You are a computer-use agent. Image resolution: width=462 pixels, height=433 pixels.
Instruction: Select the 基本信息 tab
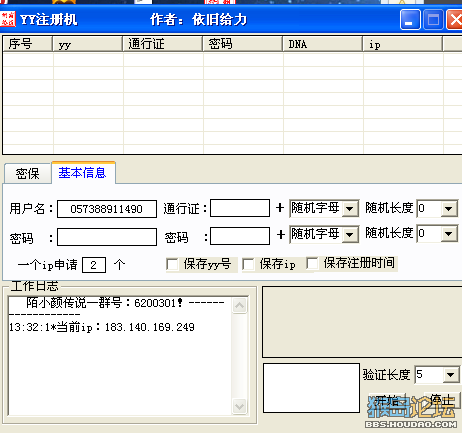[83, 173]
